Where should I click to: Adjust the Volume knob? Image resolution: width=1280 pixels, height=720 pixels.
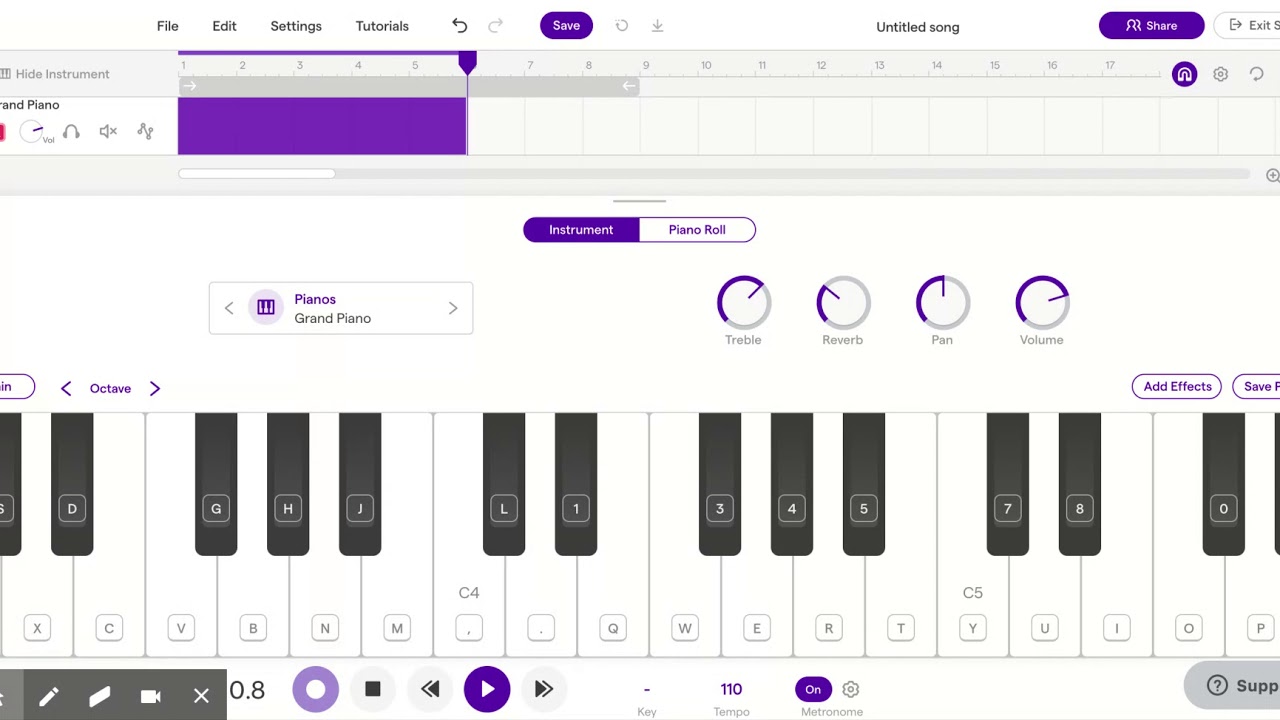point(1042,302)
